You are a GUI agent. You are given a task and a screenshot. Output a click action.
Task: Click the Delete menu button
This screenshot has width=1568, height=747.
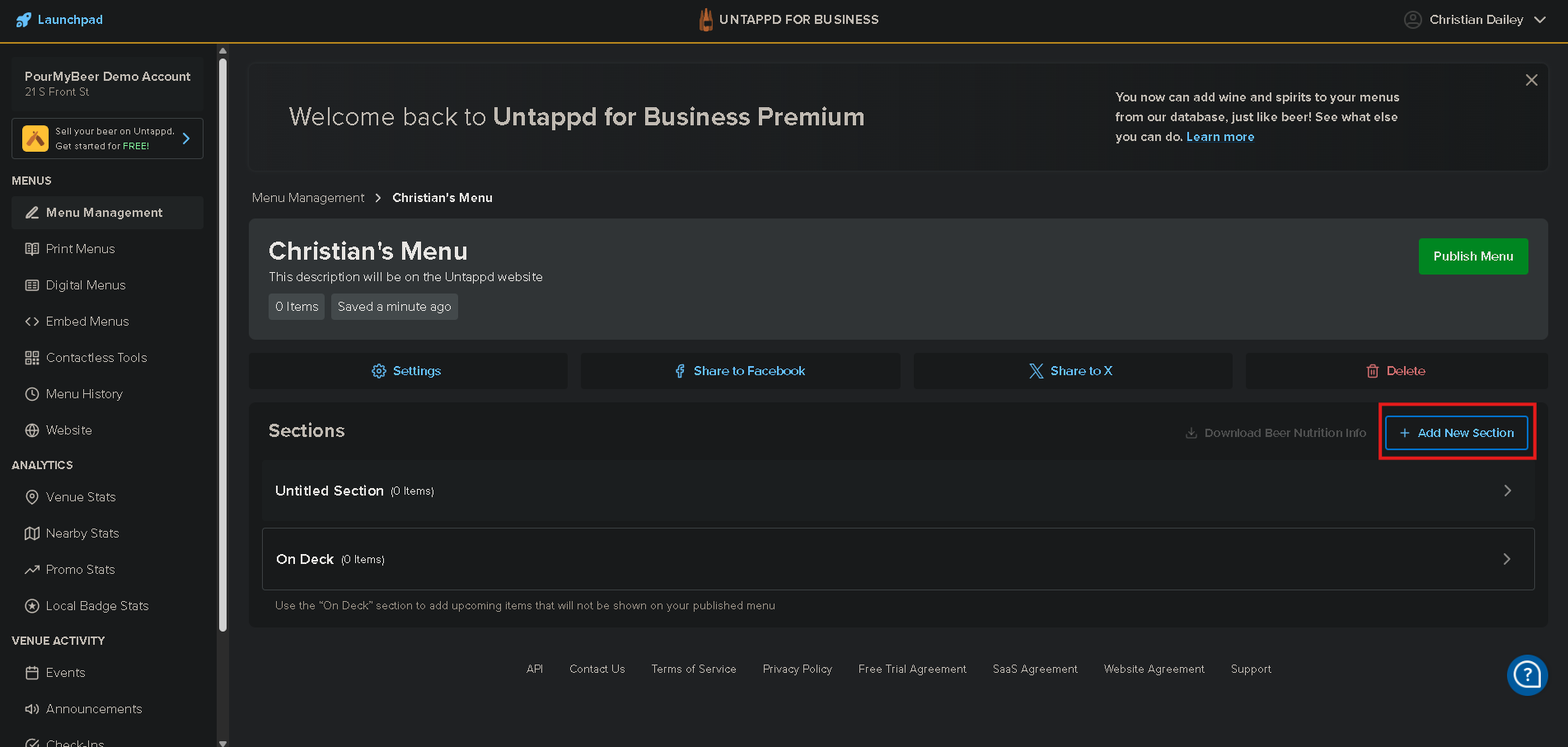tap(1397, 371)
